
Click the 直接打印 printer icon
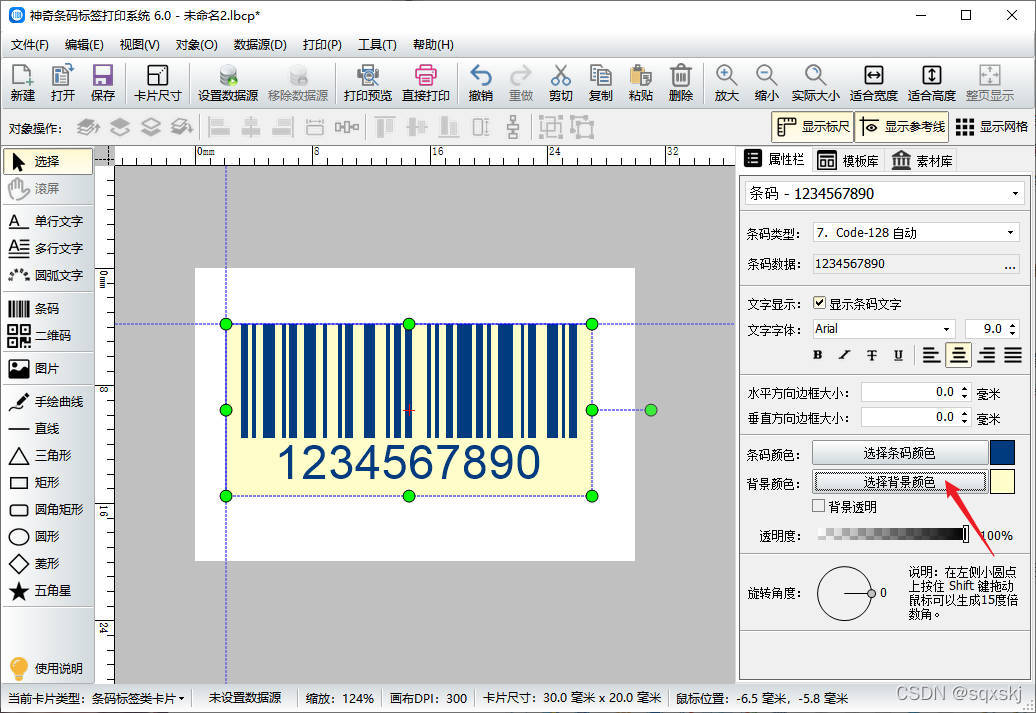(x=426, y=82)
